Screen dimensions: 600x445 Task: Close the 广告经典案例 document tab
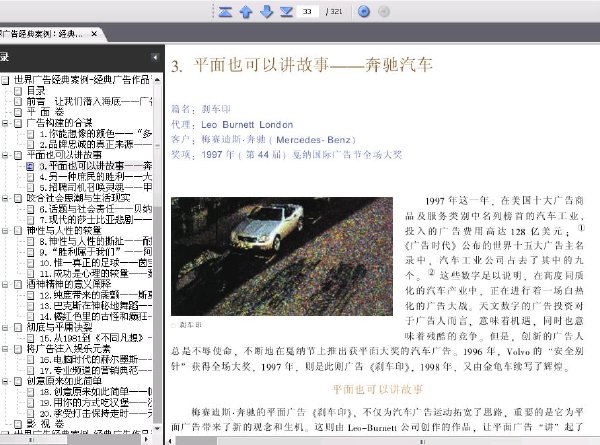[94, 34]
